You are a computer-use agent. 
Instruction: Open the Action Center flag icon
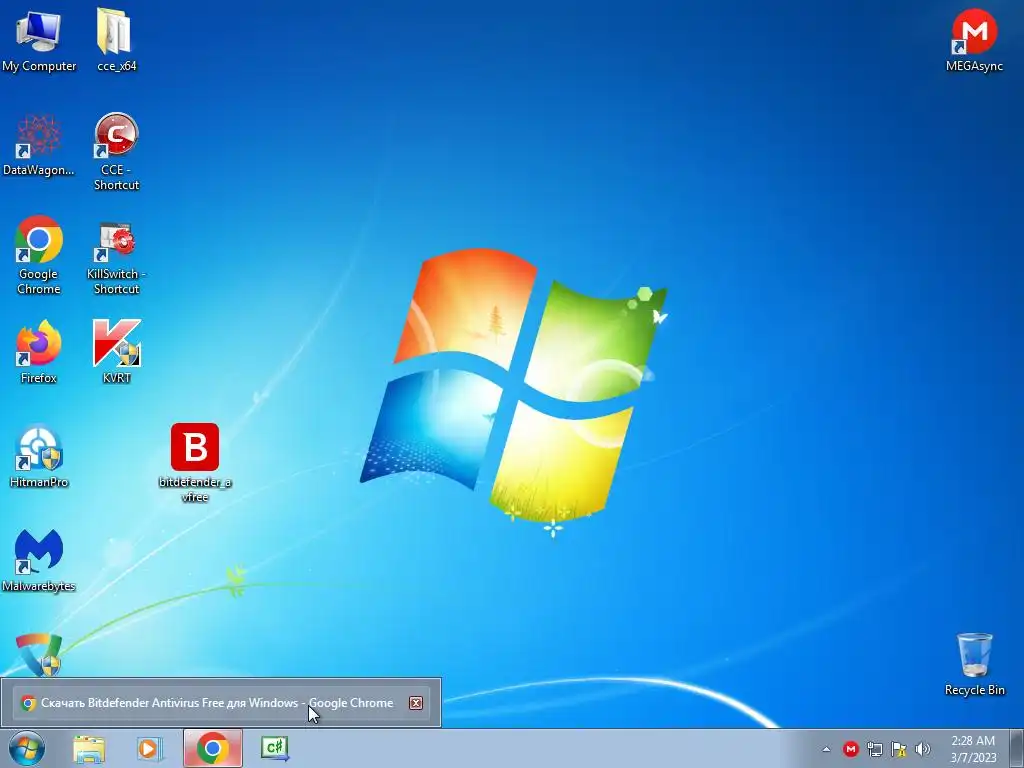(899, 749)
